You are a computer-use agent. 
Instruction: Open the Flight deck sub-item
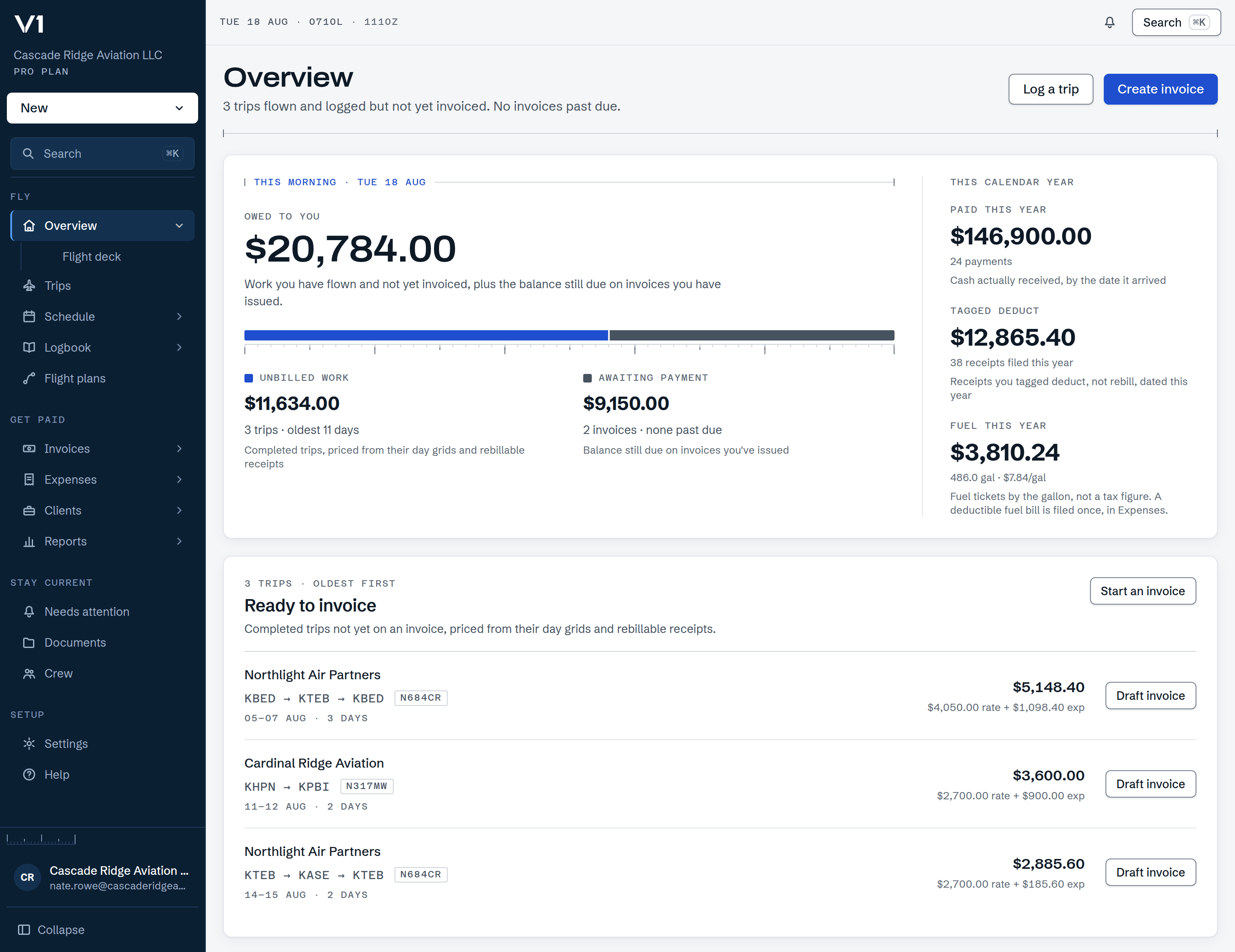click(x=92, y=257)
